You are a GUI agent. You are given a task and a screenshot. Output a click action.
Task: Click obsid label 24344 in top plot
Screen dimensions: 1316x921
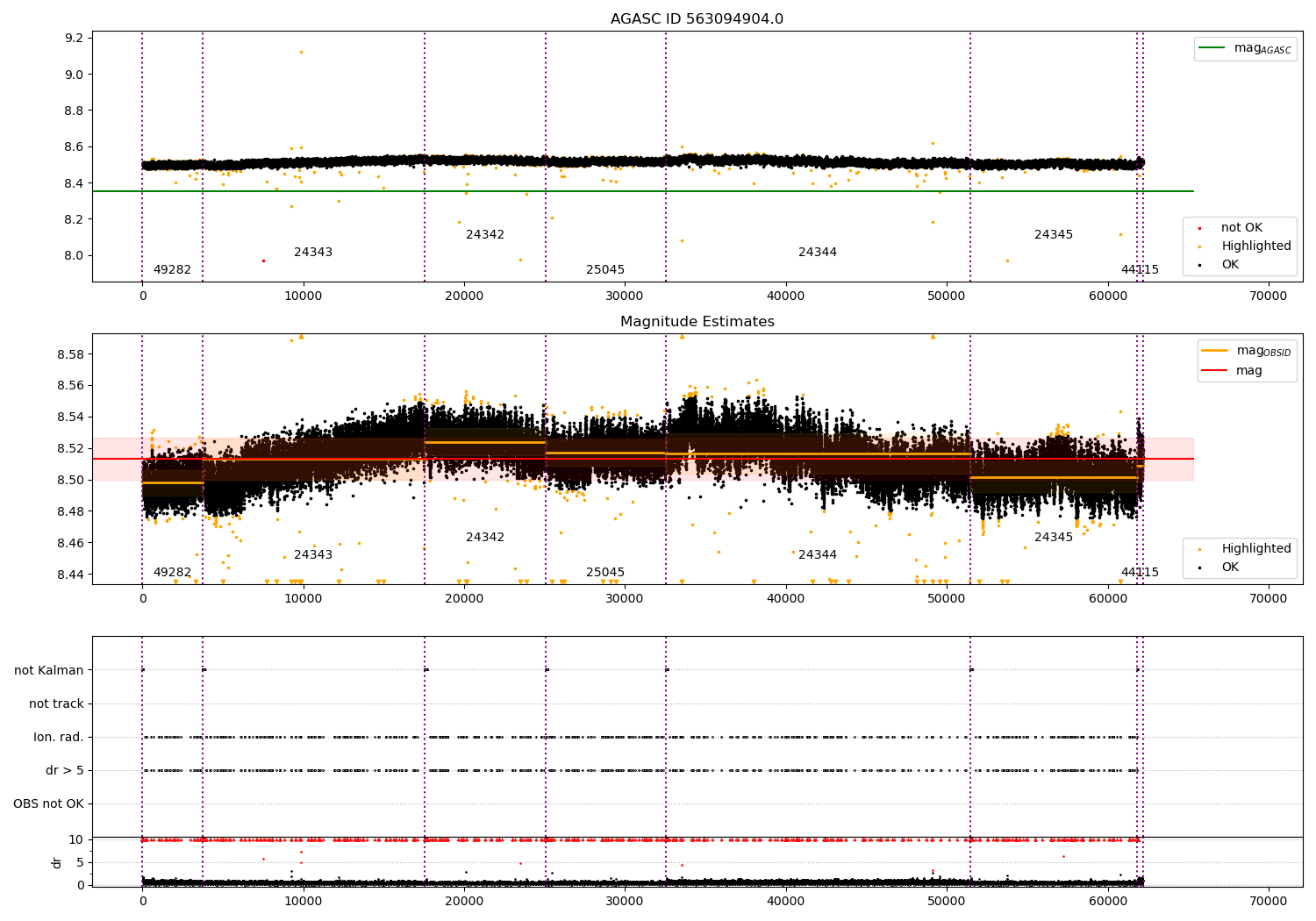[x=818, y=252]
